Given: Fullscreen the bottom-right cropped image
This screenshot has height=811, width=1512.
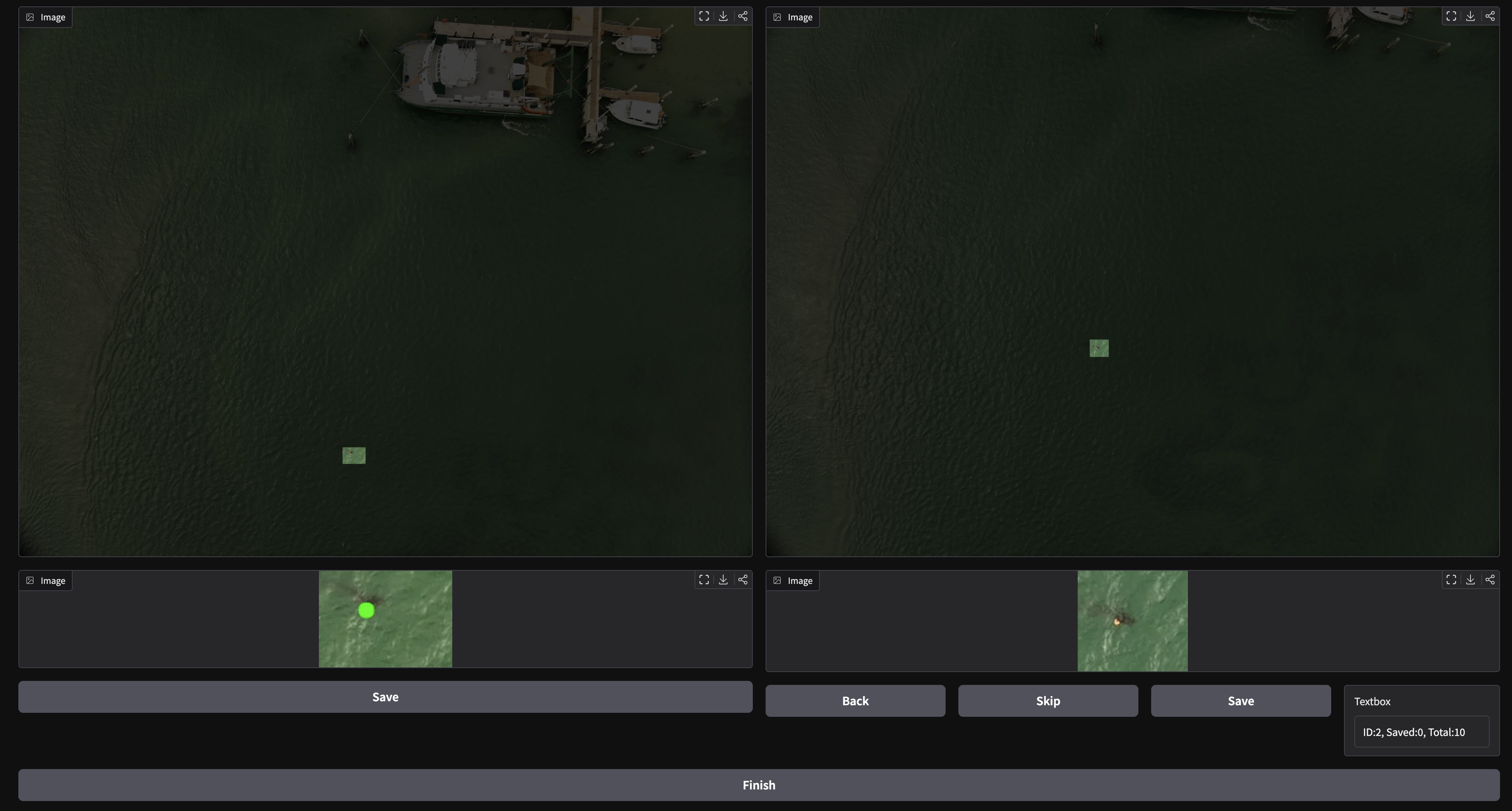Looking at the screenshot, I should [x=1451, y=580].
